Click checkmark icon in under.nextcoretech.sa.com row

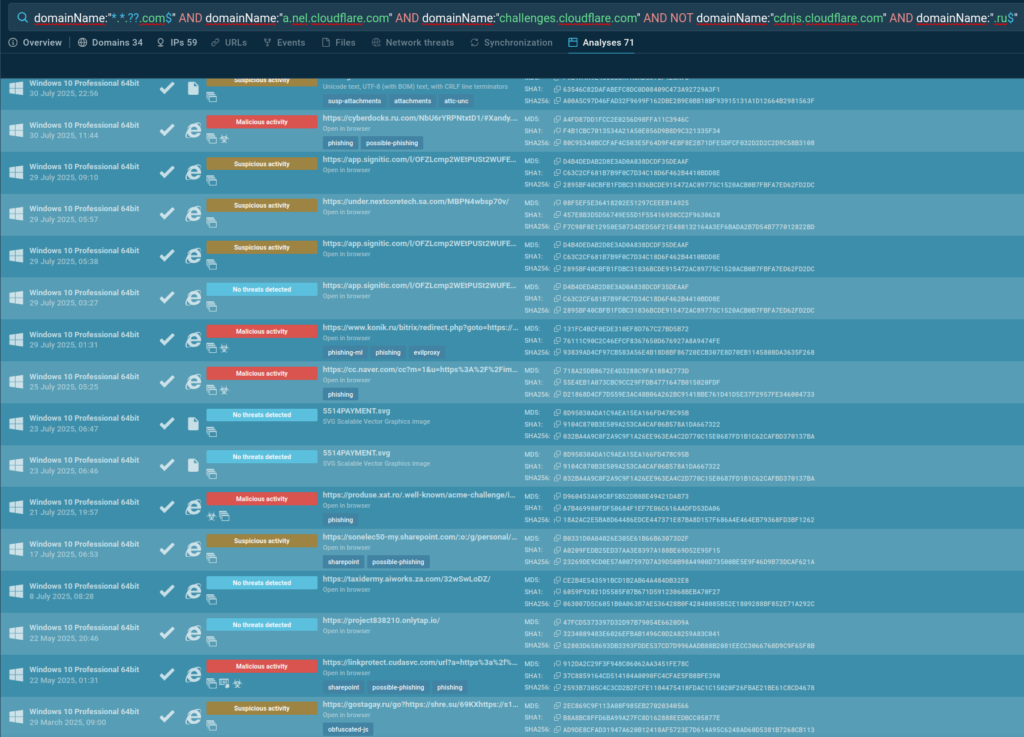(x=167, y=214)
